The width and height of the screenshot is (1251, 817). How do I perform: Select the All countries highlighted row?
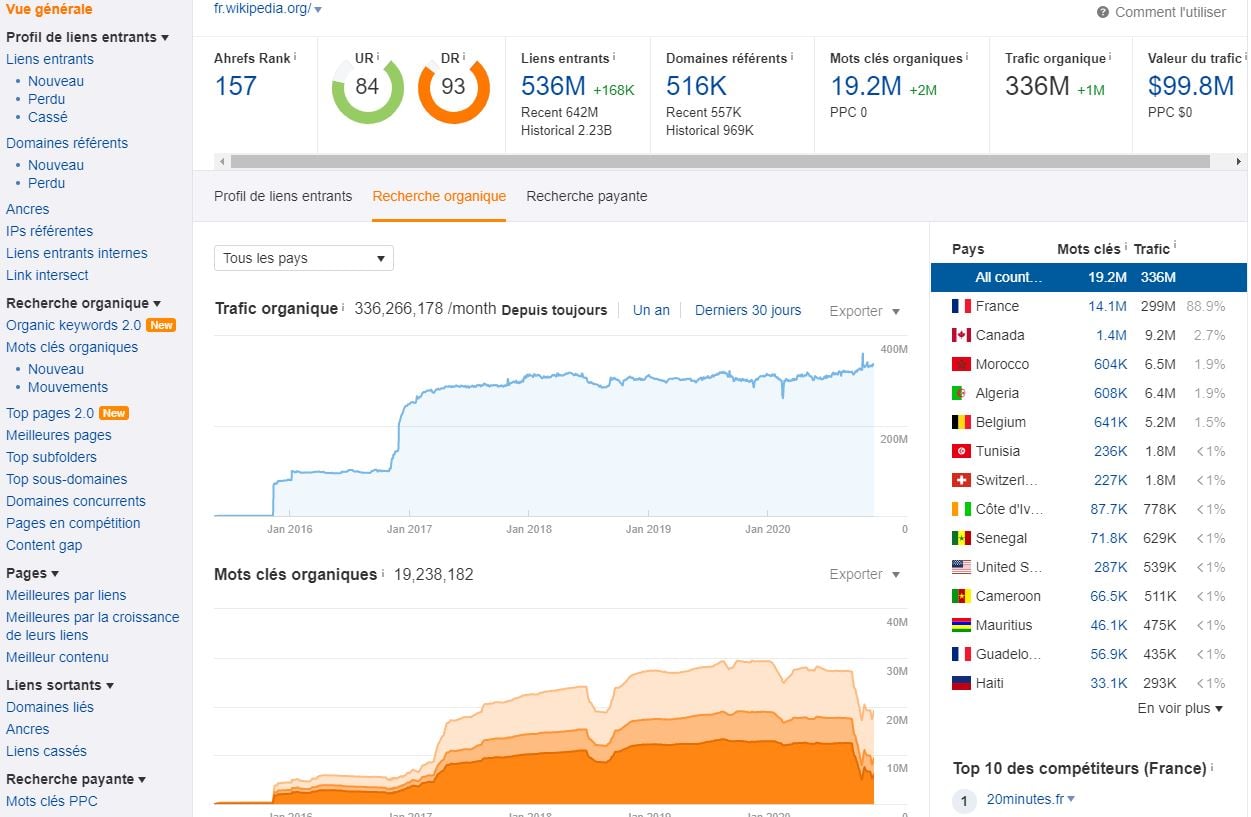coord(1089,277)
